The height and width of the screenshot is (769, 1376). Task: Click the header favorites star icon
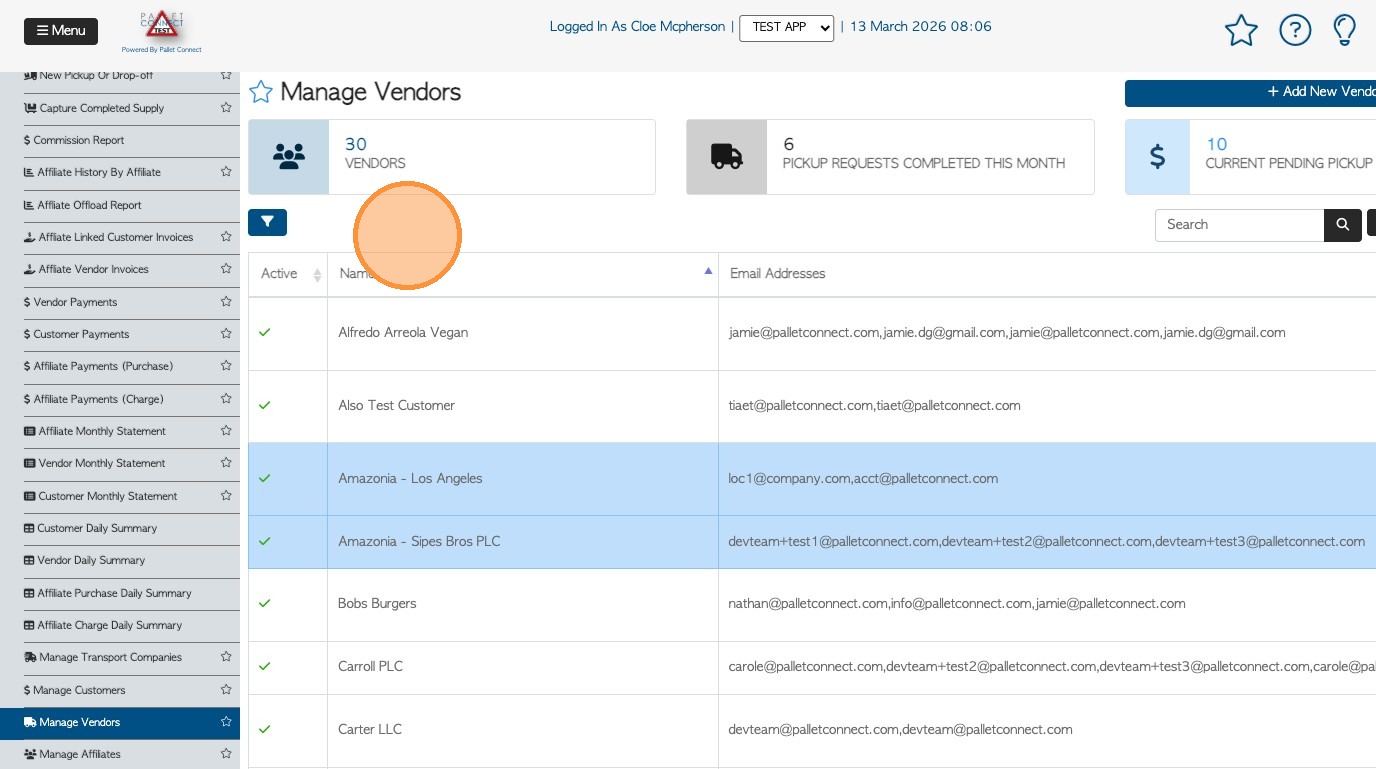point(1241,31)
